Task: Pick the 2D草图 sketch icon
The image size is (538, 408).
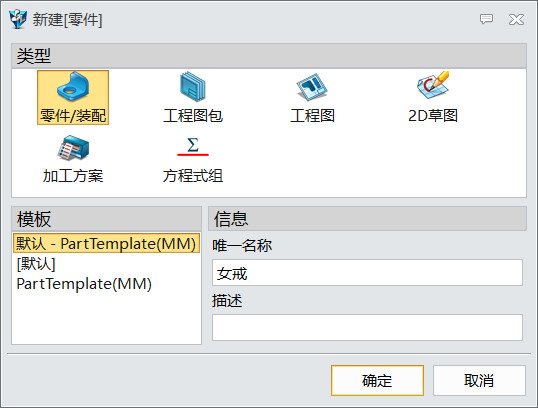Action: [433, 85]
